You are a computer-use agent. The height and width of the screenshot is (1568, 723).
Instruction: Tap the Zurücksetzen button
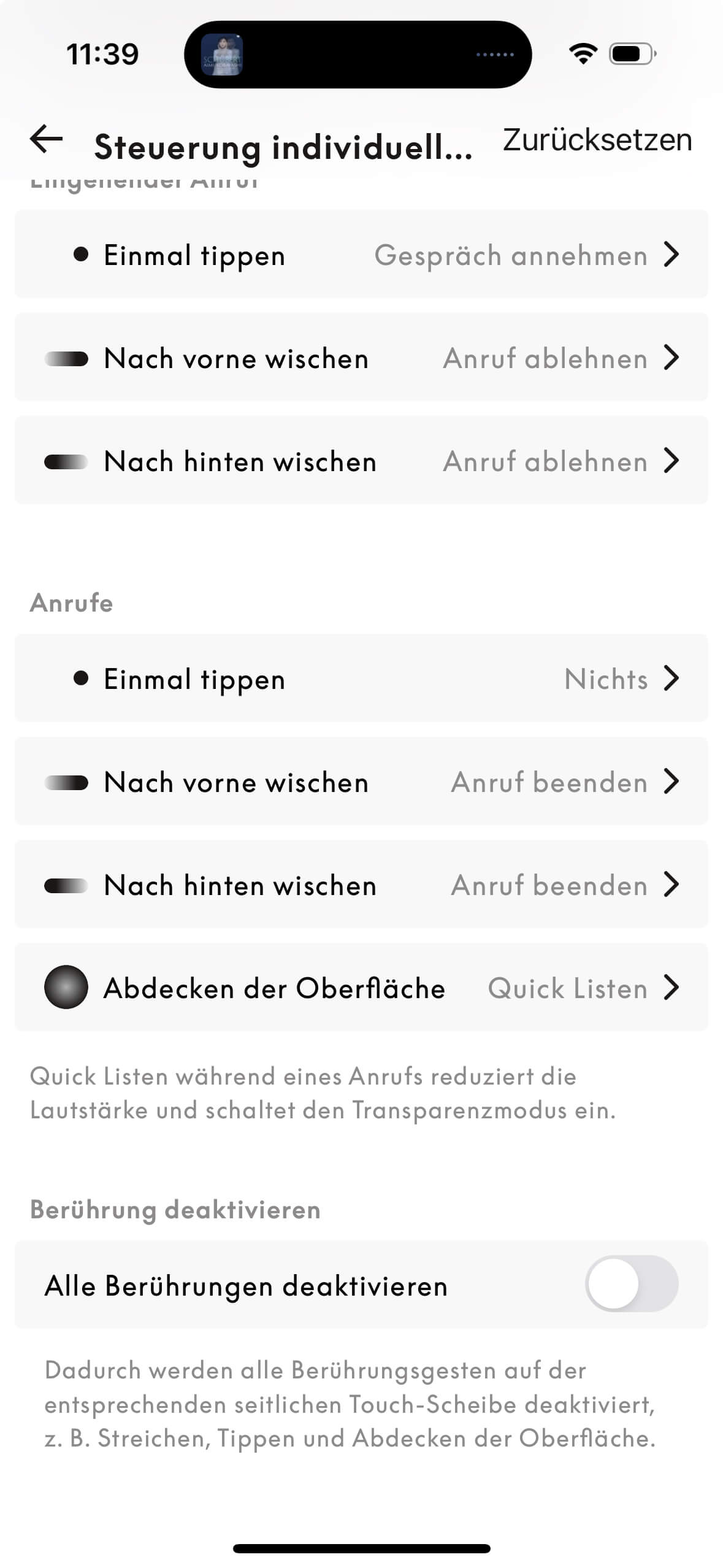597,140
